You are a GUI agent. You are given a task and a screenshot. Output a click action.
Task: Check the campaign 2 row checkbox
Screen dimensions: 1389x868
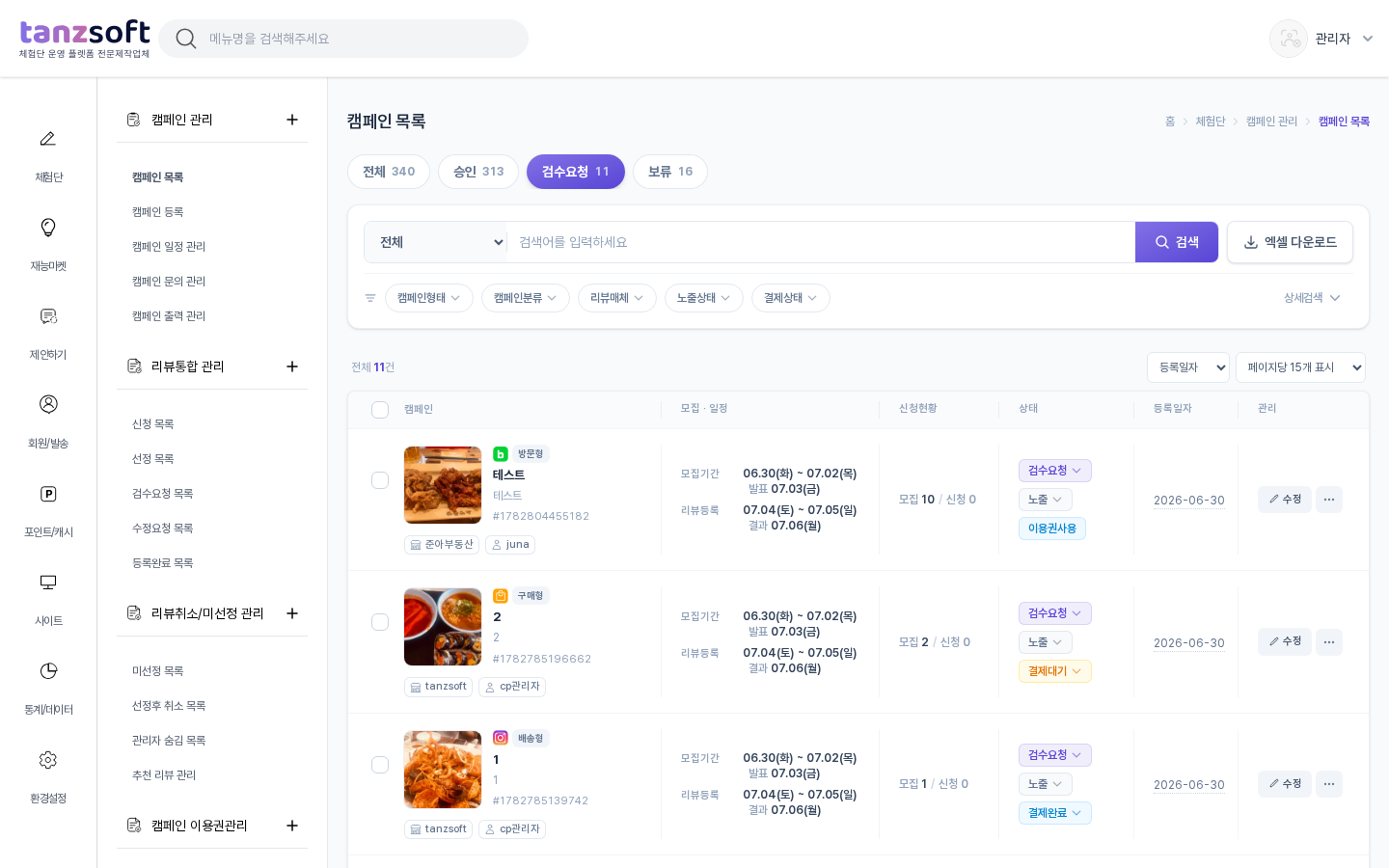380,622
